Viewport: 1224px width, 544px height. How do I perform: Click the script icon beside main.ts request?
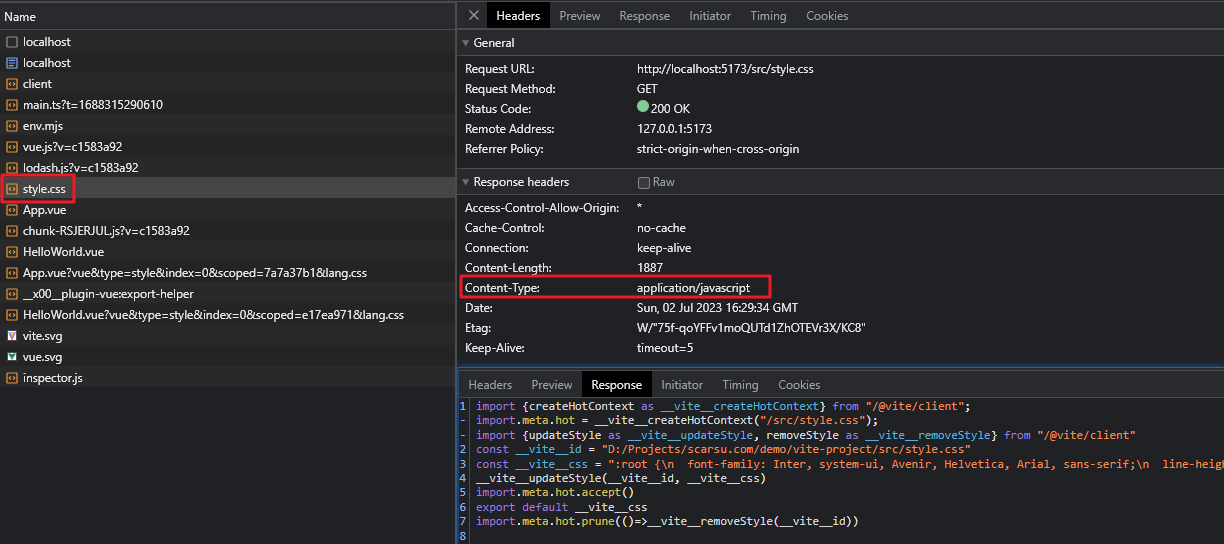(x=12, y=105)
